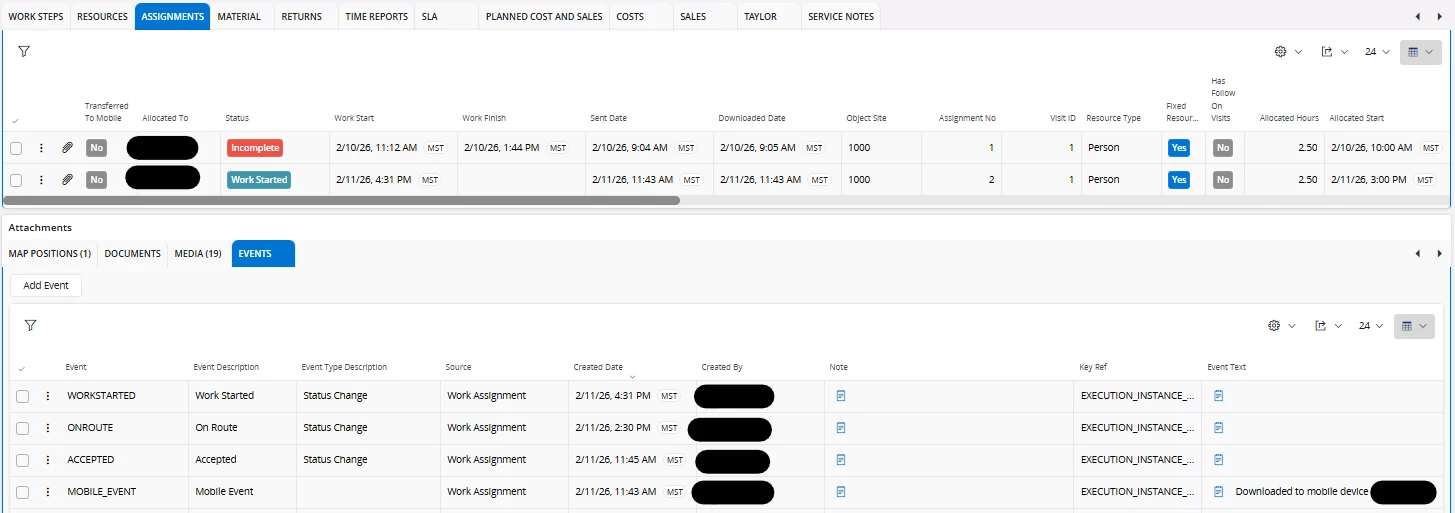This screenshot has height=513, width=1455.
Task: Toggle Fixed Resource Yes on Incomplete row
Action: pos(1179,148)
